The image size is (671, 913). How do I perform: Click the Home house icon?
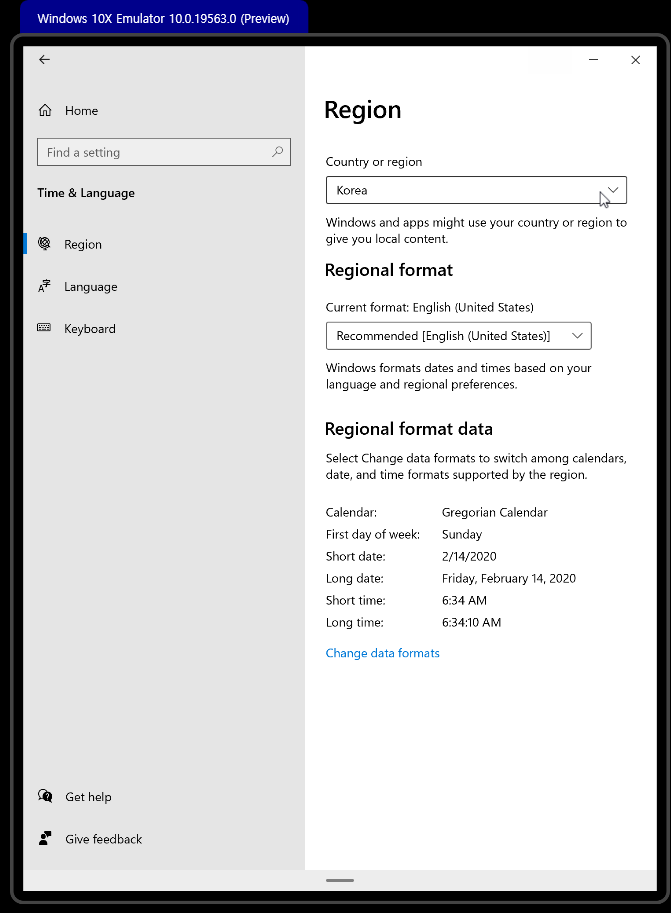(x=45, y=110)
